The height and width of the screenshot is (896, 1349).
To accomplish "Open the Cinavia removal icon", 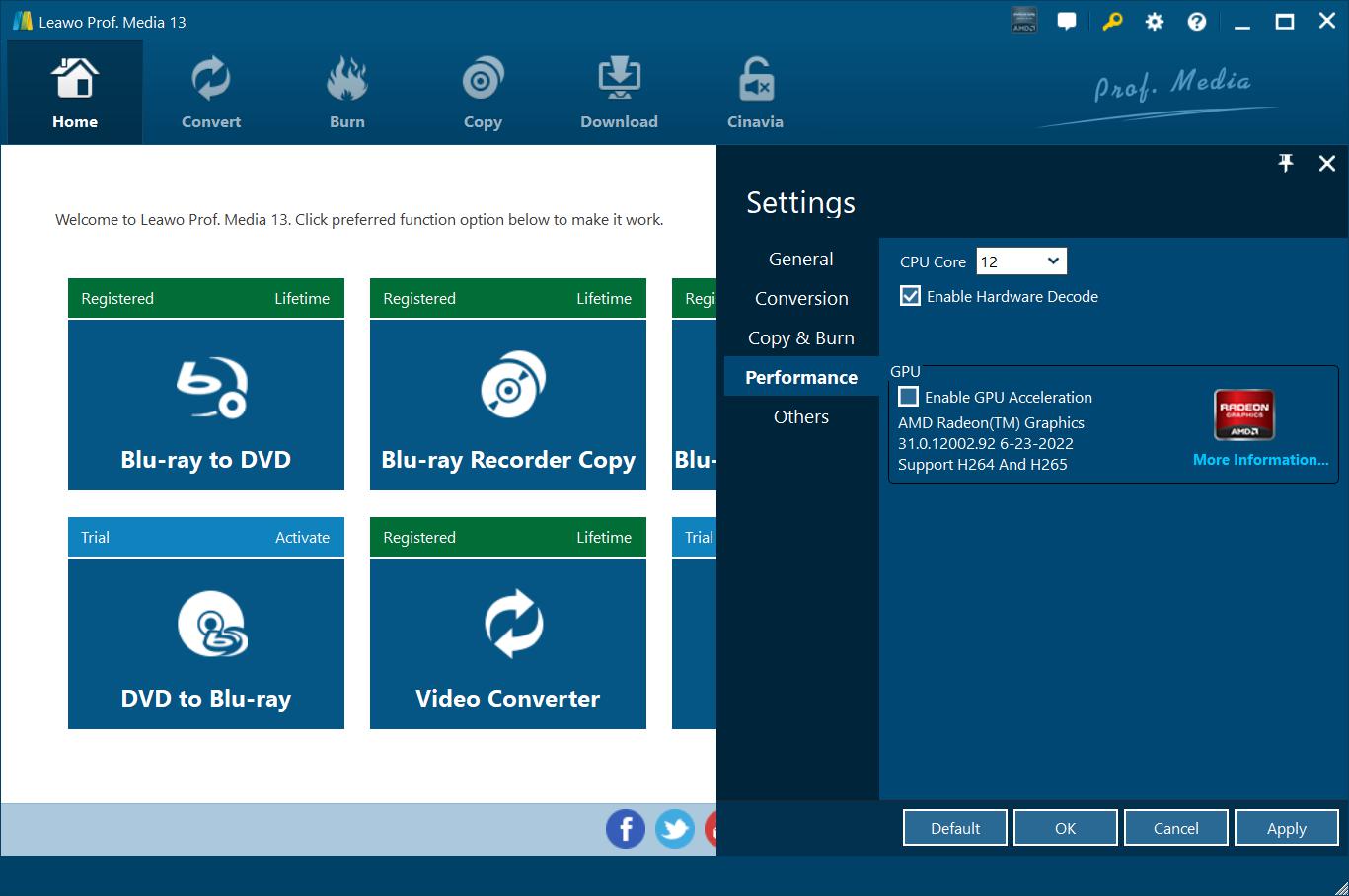I will (755, 80).
